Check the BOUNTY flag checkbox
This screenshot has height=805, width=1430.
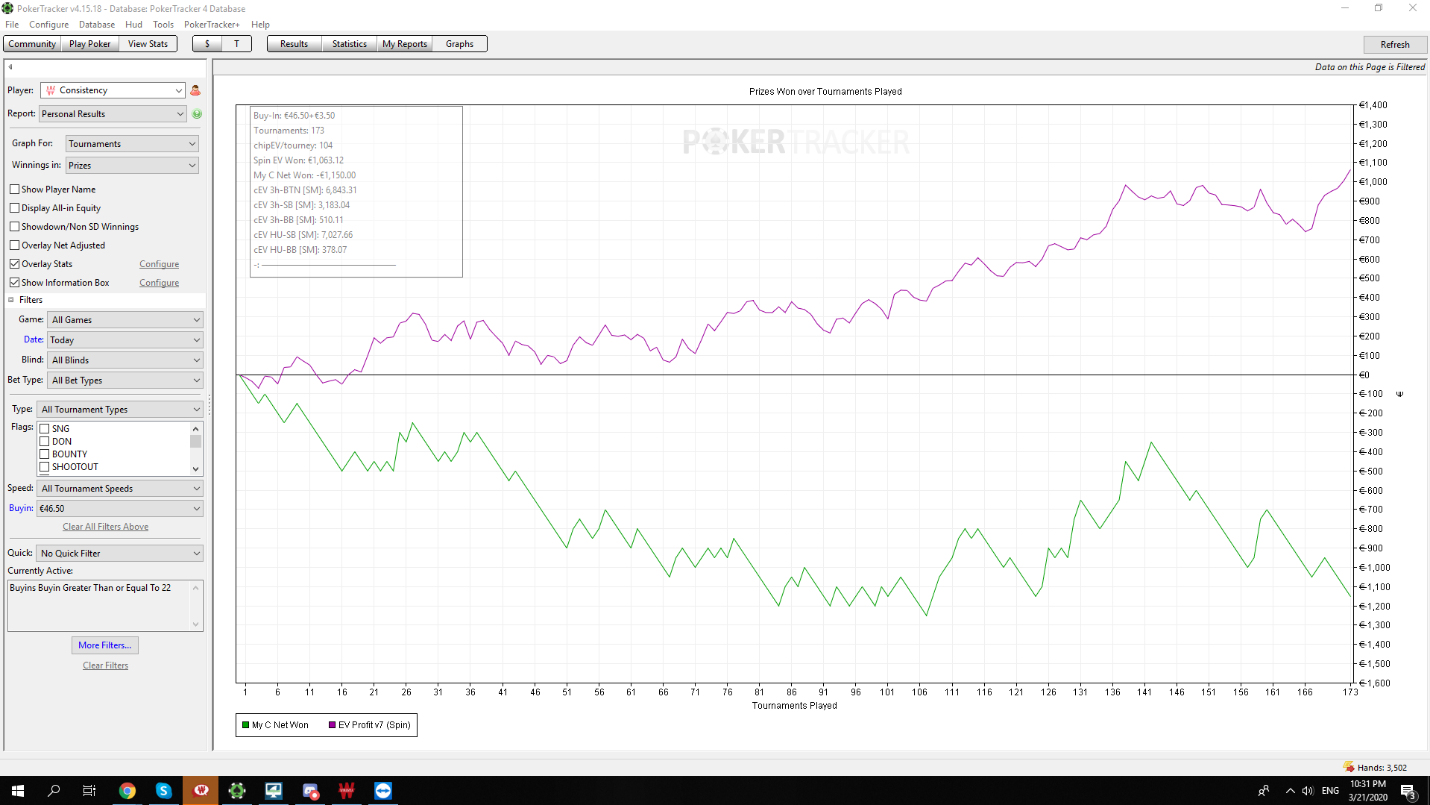44,454
